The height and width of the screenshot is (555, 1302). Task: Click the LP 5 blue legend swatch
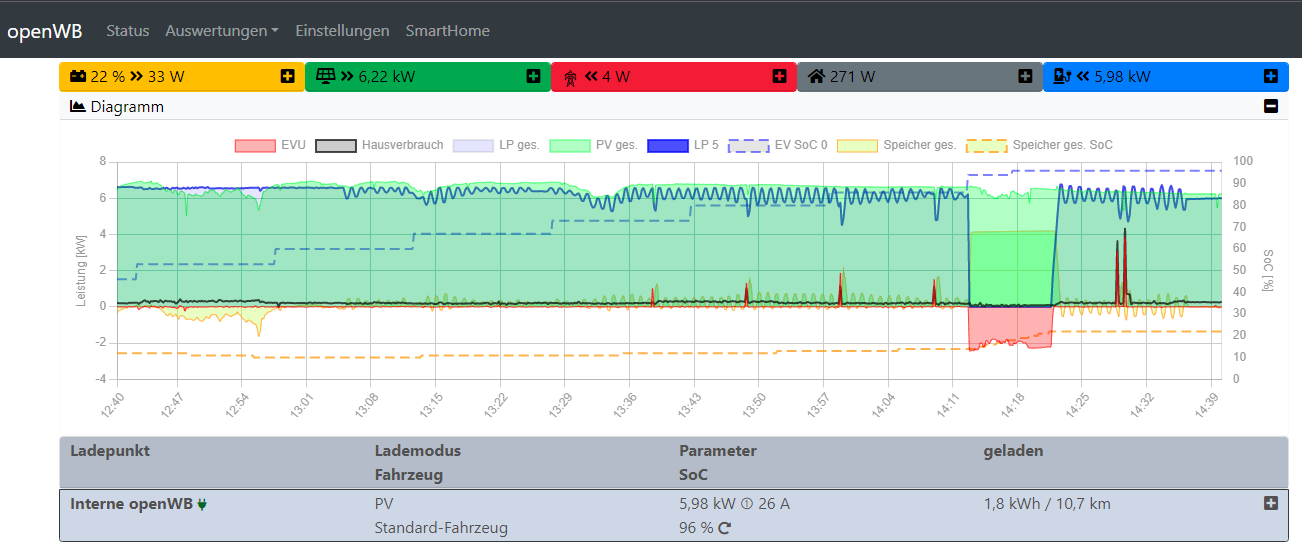click(668, 145)
